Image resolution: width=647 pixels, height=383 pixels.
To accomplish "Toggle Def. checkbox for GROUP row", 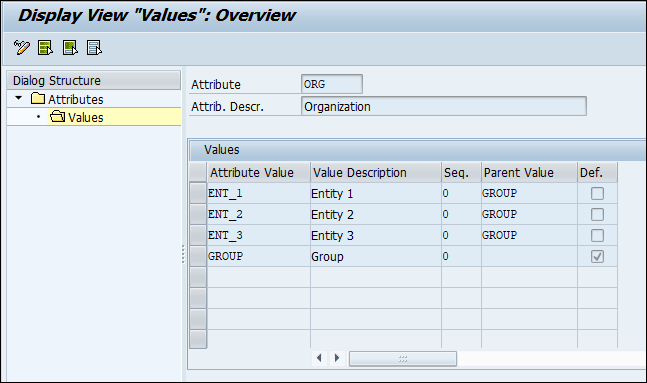I will 597,256.
